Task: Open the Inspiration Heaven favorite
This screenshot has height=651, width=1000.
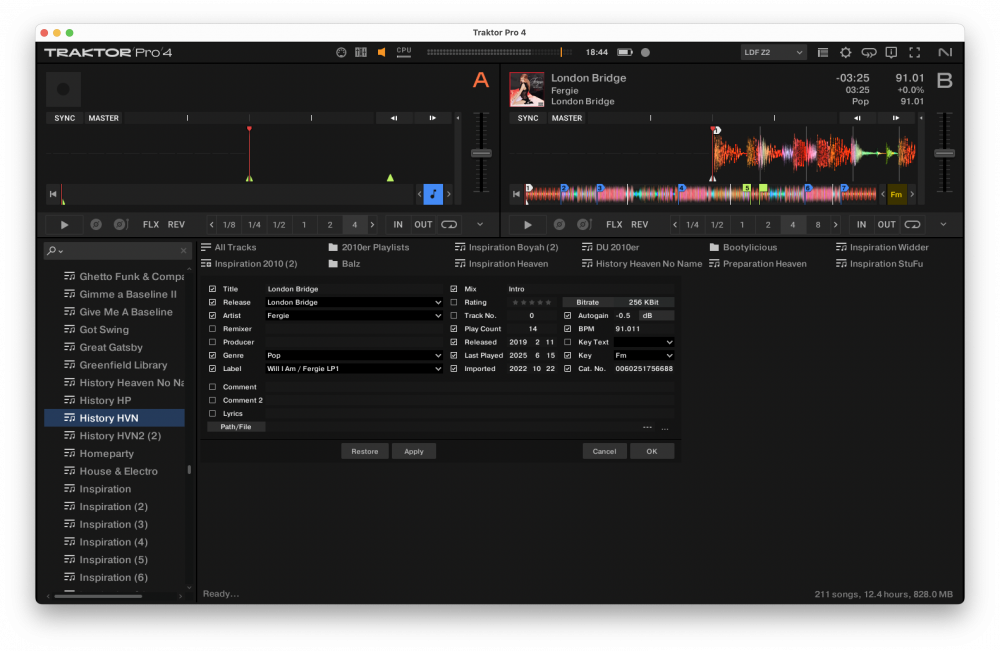Action: (501, 264)
